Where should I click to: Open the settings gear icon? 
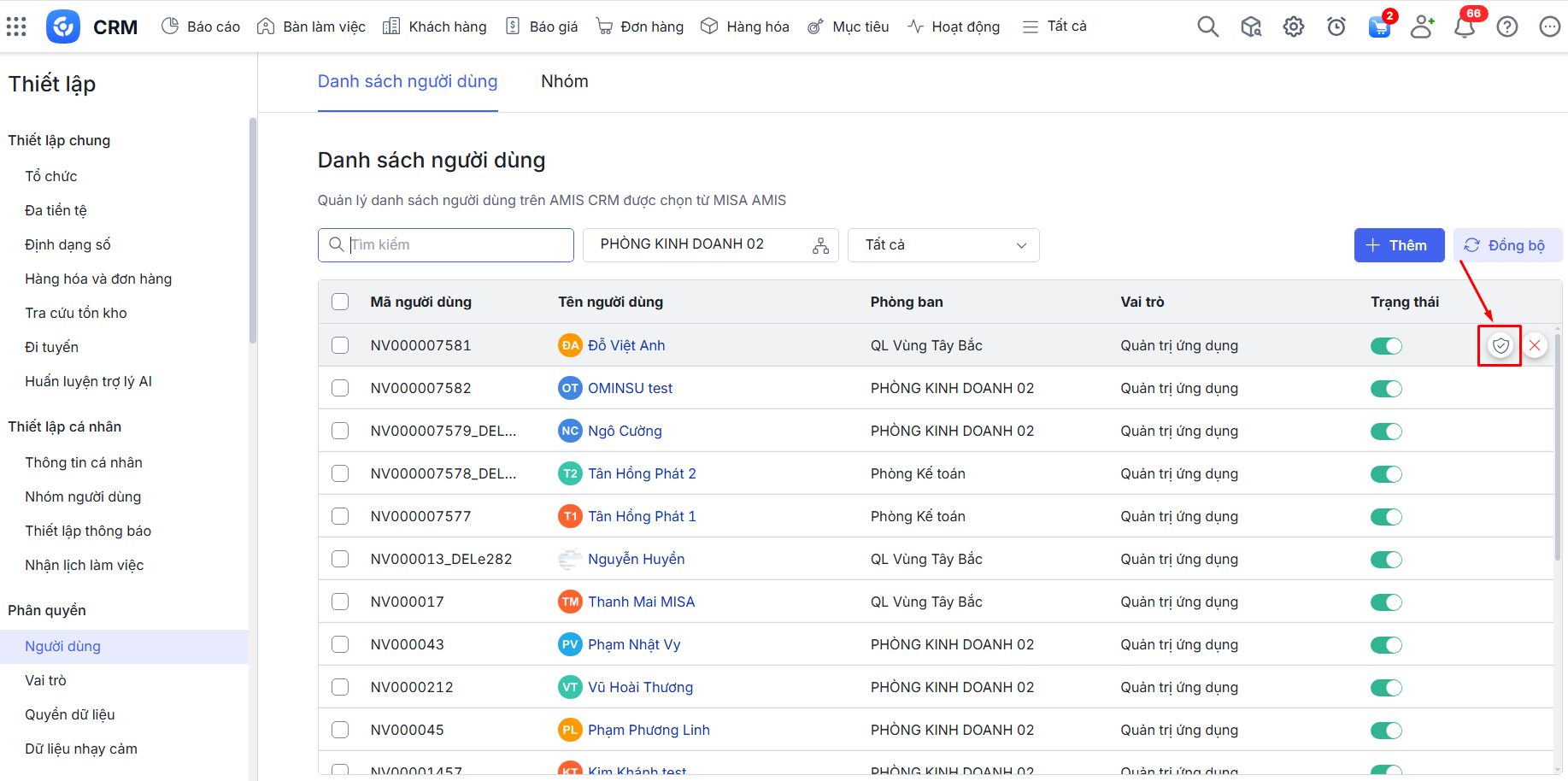click(x=1293, y=26)
